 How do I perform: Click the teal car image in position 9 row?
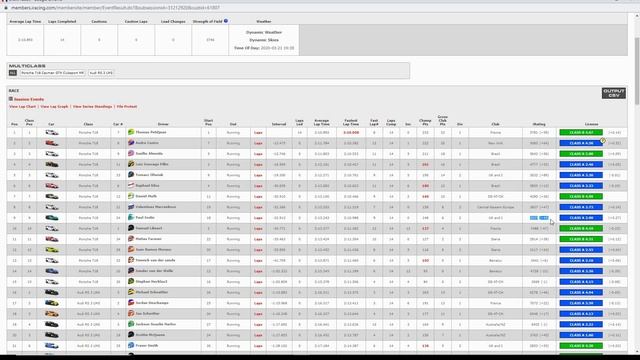(51, 218)
